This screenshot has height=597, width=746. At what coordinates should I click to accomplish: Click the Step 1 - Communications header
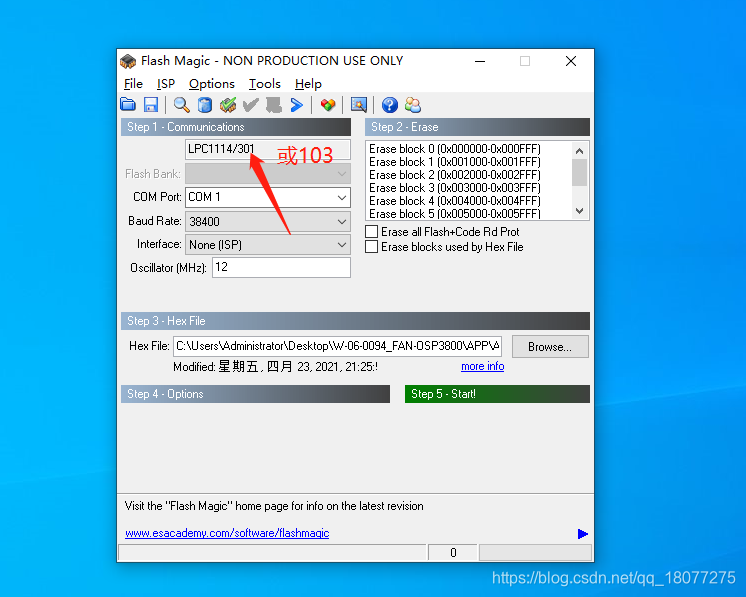coord(236,127)
